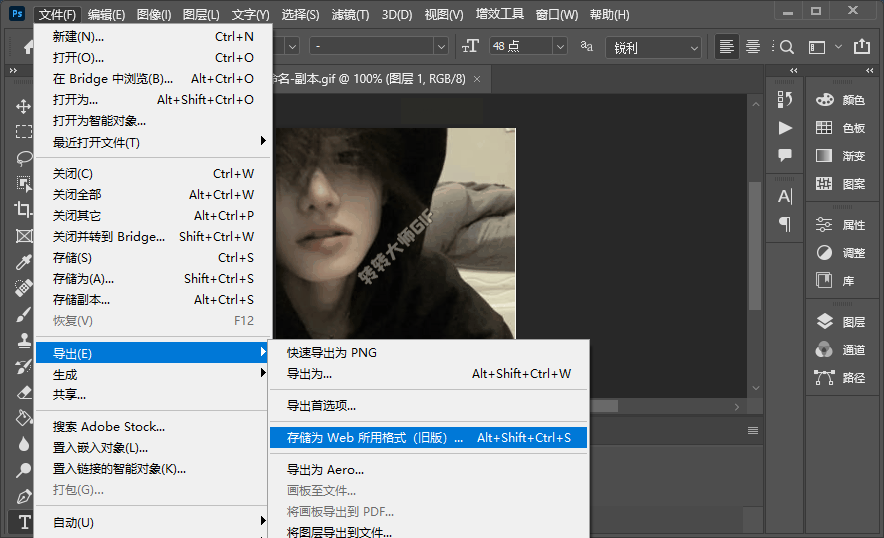884x538 pixels.
Task: Select the Brush tool
Action: pyautogui.click(x=23, y=314)
